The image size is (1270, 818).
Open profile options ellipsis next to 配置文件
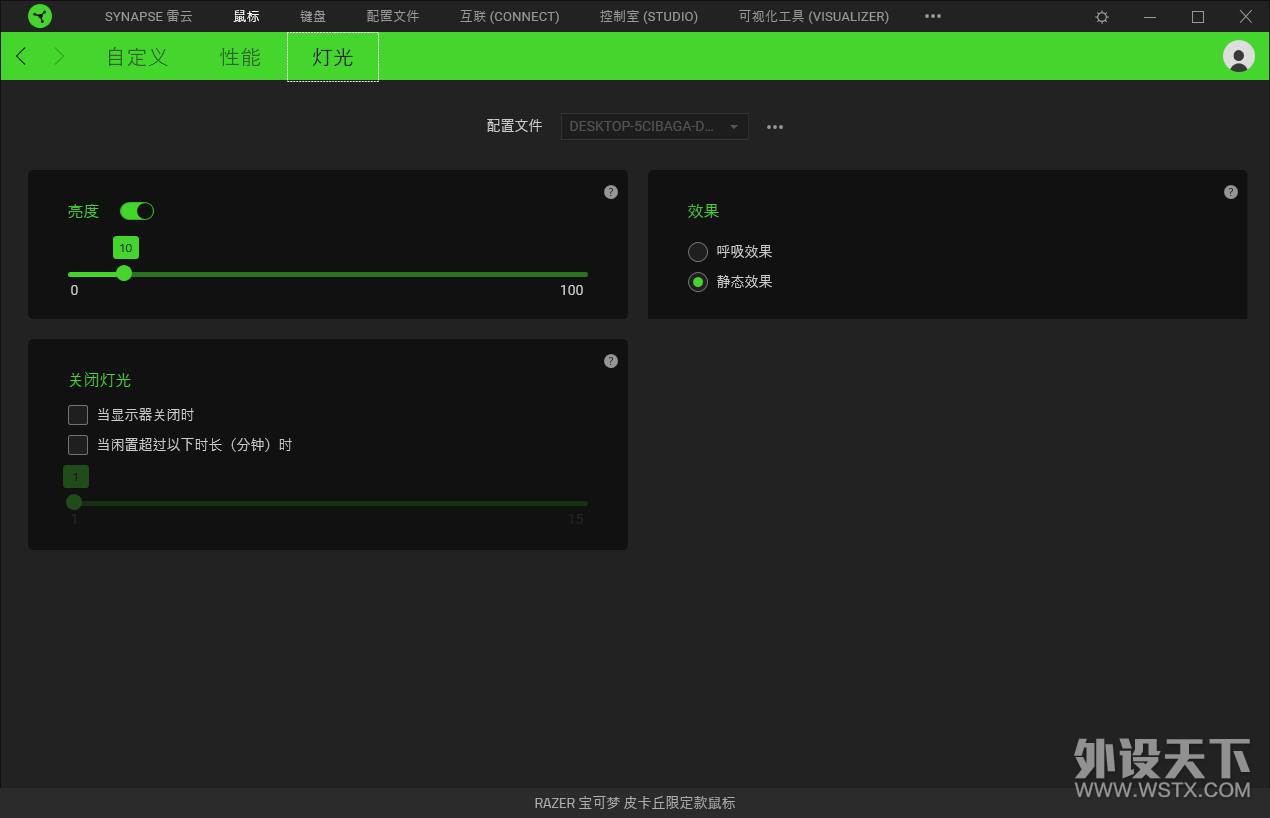[x=775, y=127]
